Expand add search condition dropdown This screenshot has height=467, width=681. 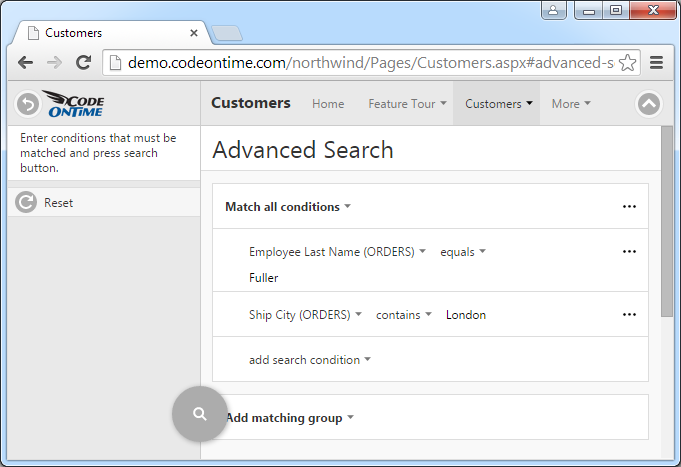click(x=310, y=360)
